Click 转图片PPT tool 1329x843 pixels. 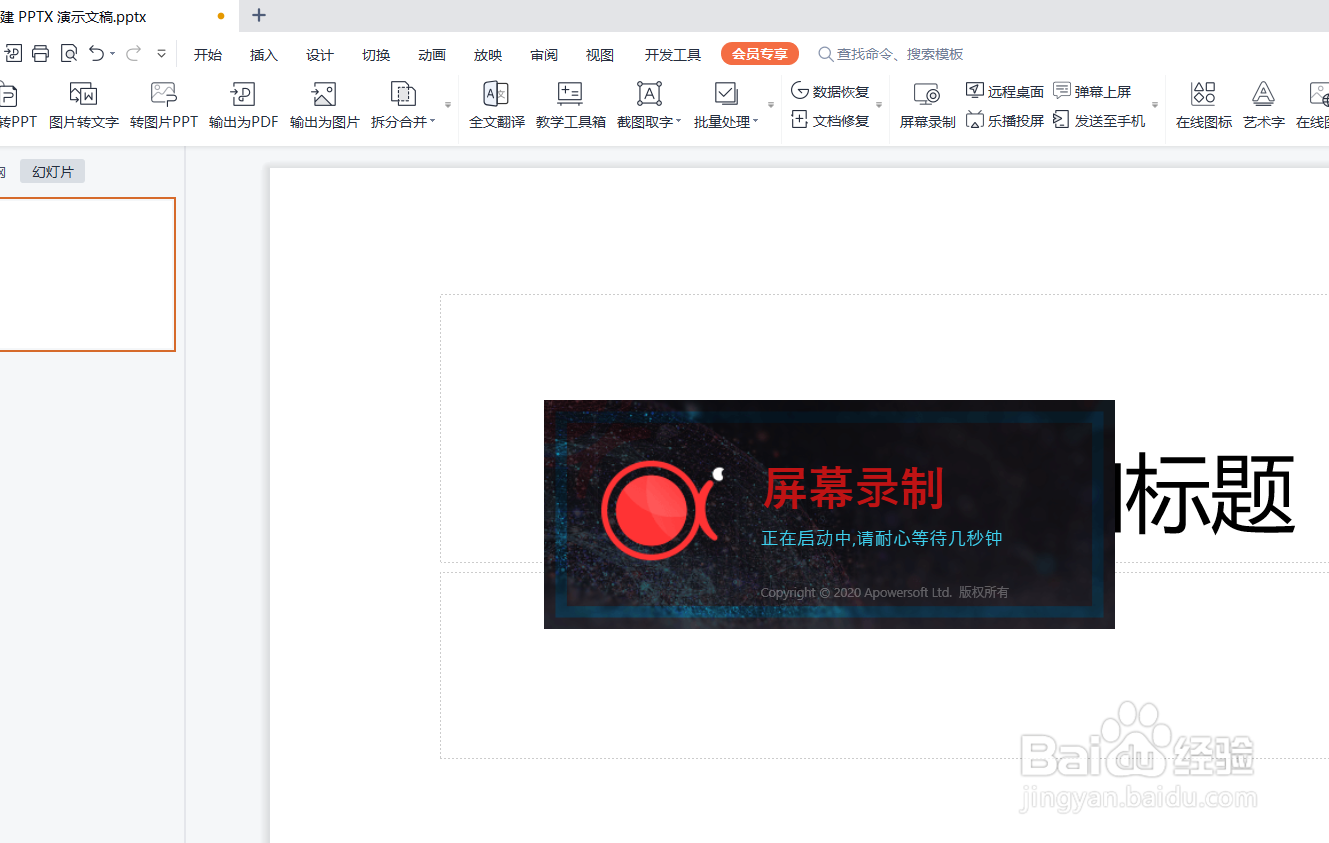[x=164, y=106]
